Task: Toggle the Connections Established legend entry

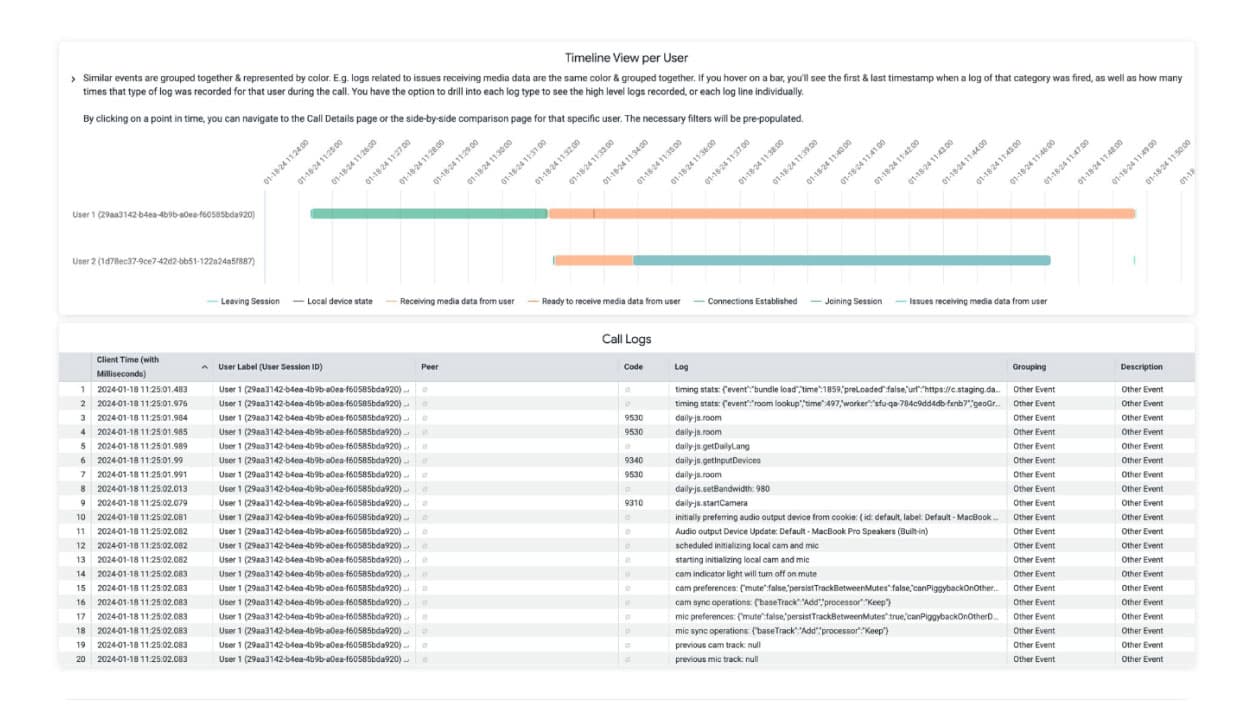Action: (x=745, y=301)
